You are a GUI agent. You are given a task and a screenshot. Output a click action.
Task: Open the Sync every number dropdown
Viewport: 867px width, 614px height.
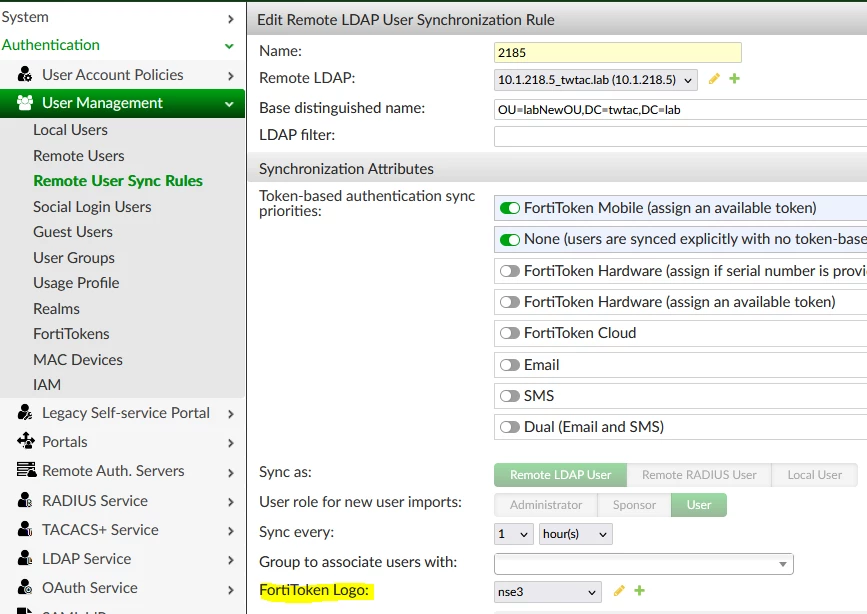(514, 534)
